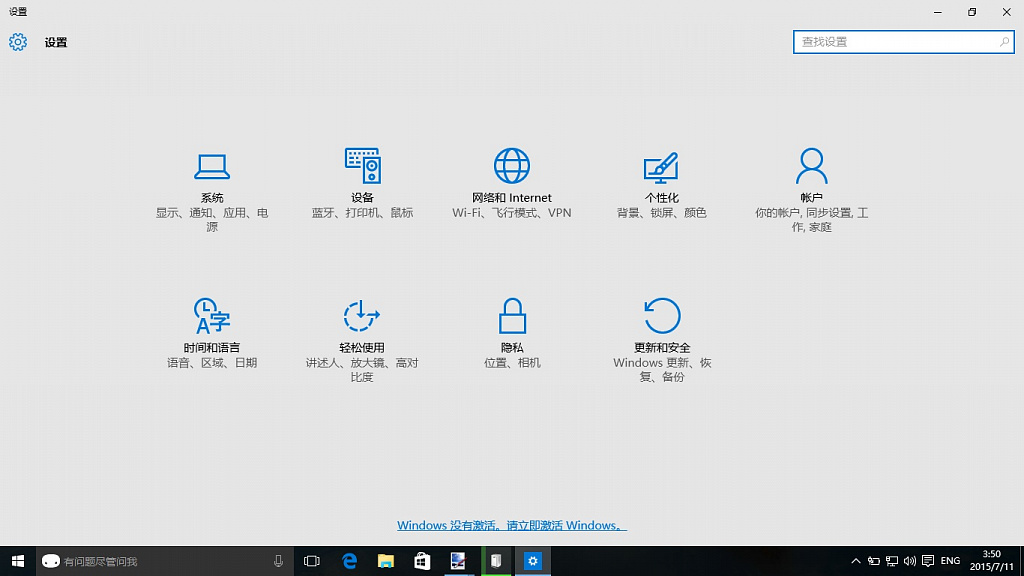
Task: Restore down the 设置 window
Action: point(972,12)
